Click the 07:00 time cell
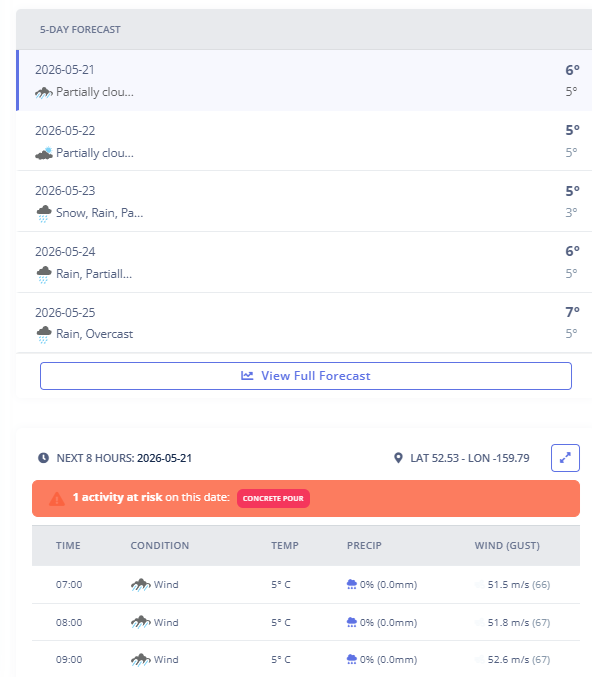The image size is (592, 677). pos(69,585)
